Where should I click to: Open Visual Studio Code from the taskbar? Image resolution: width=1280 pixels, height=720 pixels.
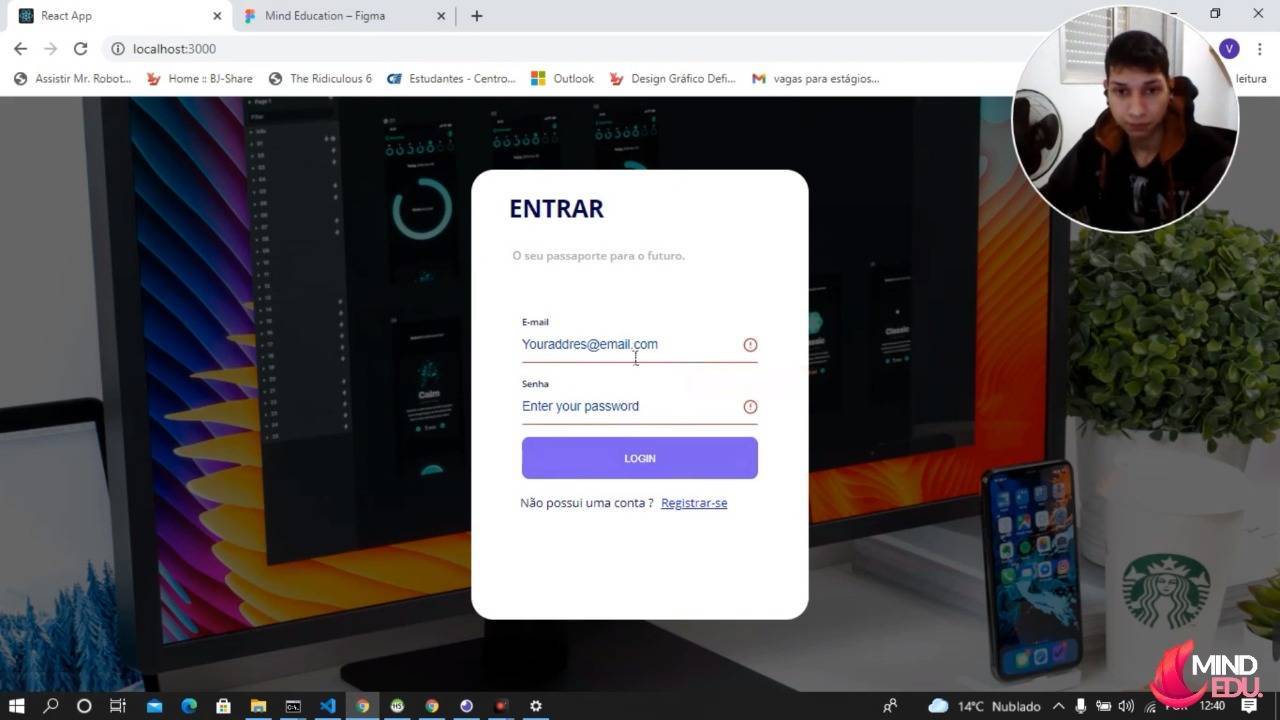pyautogui.click(x=327, y=706)
